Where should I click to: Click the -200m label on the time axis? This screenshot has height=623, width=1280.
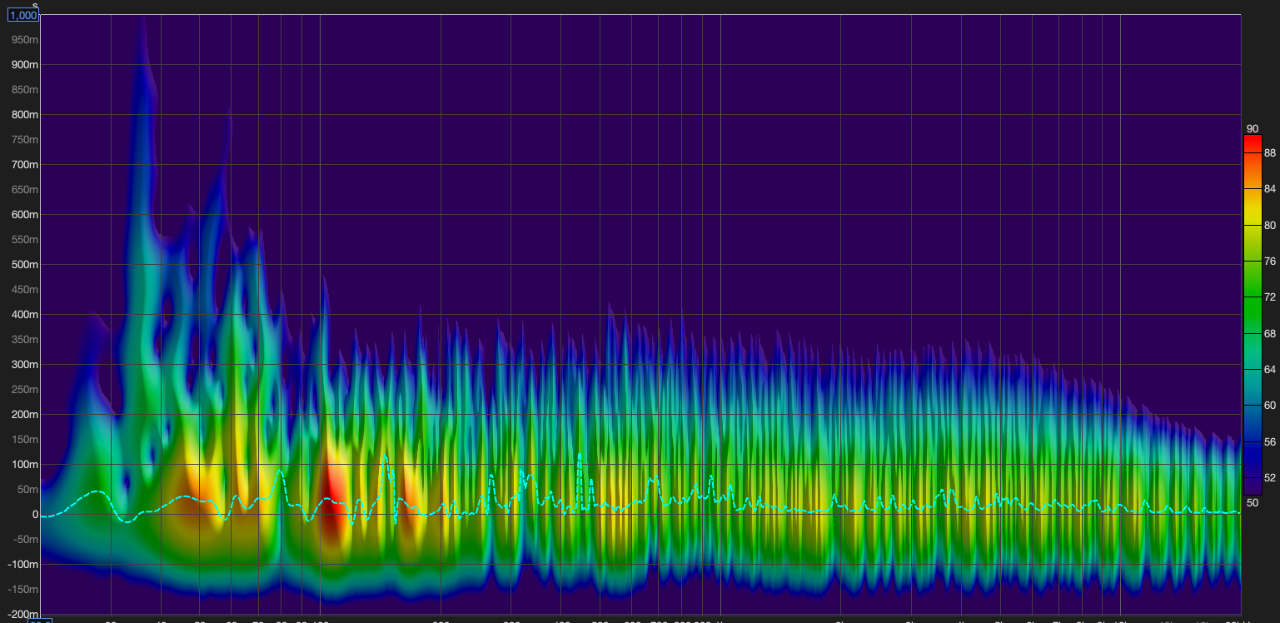tap(22, 613)
